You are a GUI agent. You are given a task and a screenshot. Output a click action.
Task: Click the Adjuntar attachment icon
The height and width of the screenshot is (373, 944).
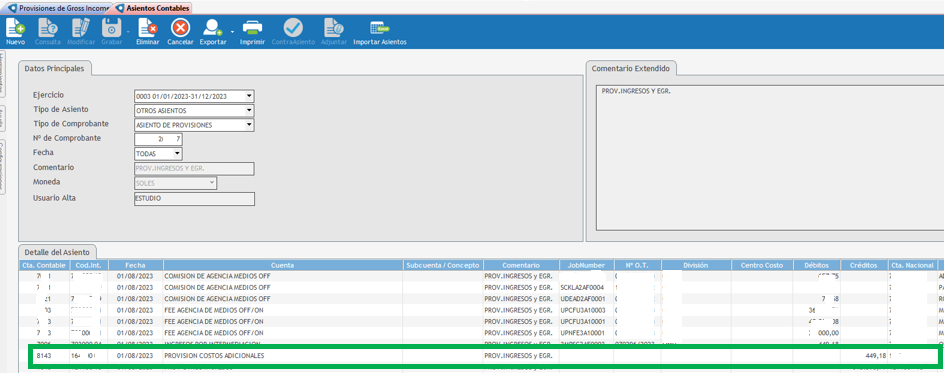coord(333,32)
